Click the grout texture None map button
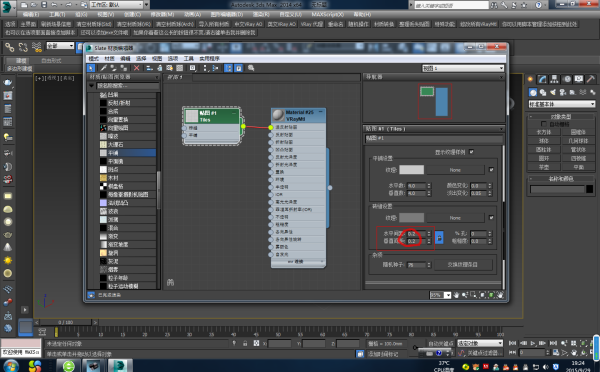Image resolution: width=600 pixels, height=372 pixels. click(x=455, y=217)
